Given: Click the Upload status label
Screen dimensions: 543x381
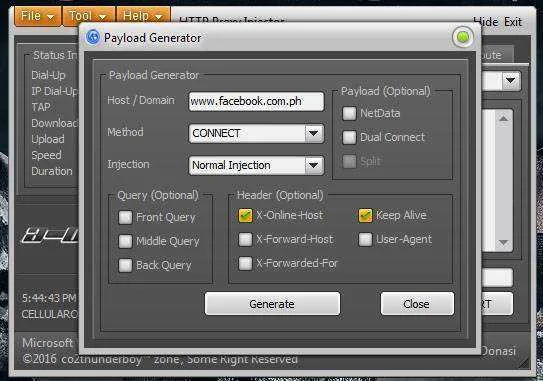Looking at the screenshot, I should [x=48, y=139].
